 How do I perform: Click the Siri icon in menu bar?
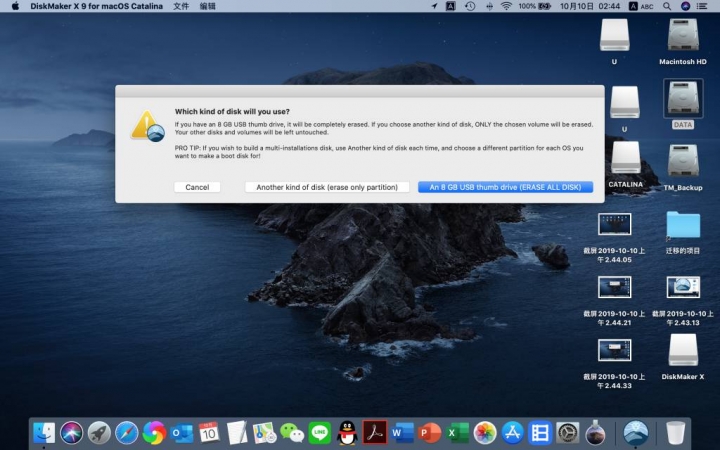[x=685, y=6]
